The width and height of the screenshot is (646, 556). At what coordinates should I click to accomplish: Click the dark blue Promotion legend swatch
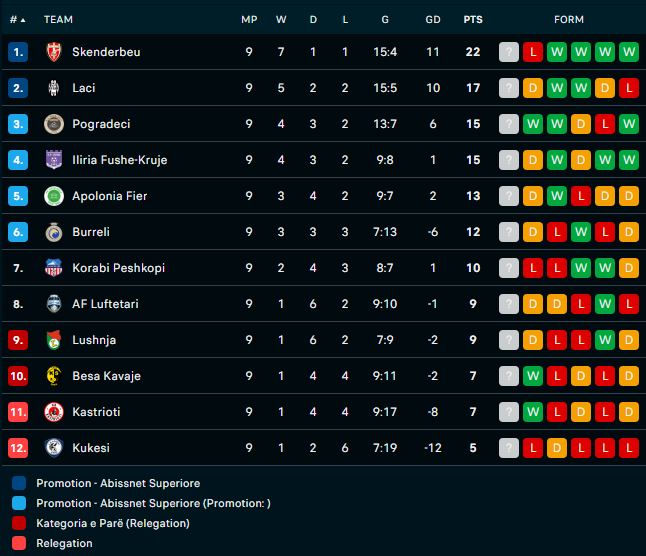[x=20, y=483]
